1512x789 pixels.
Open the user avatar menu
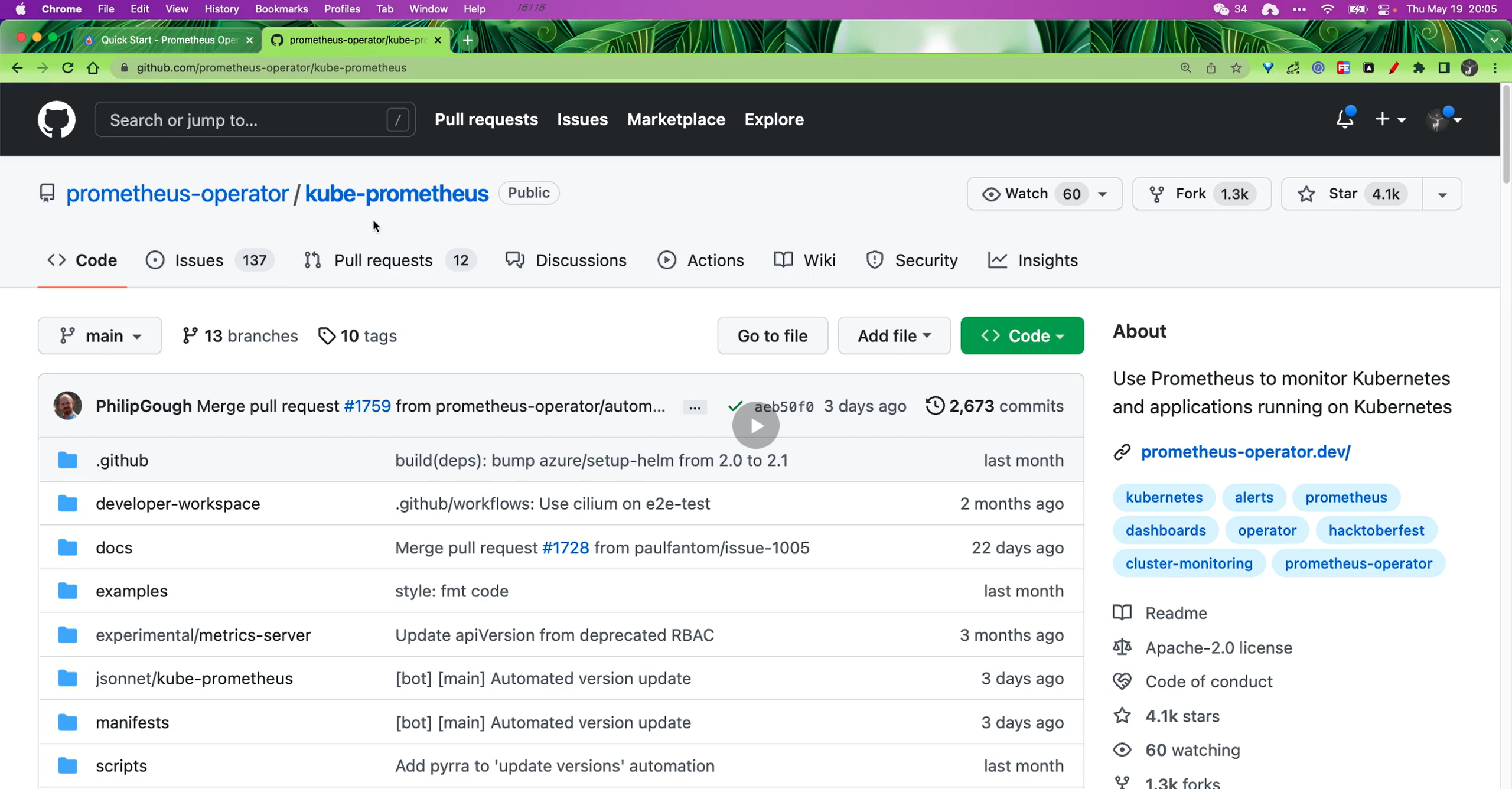(1443, 119)
